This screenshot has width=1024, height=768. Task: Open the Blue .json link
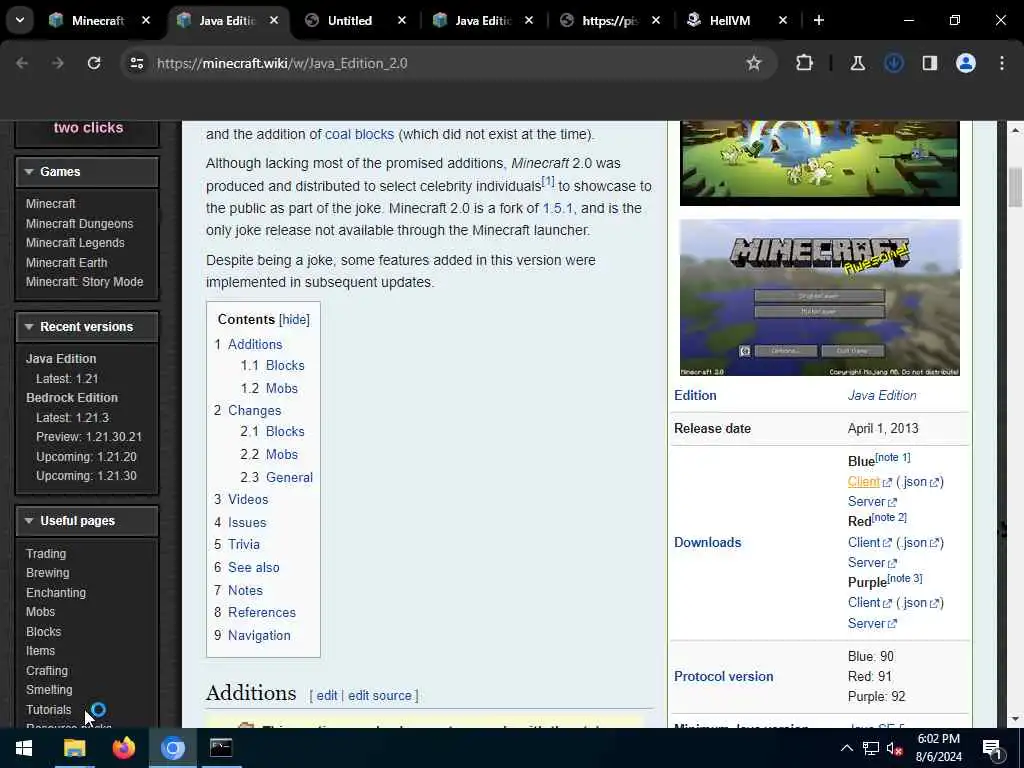tap(913, 481)
